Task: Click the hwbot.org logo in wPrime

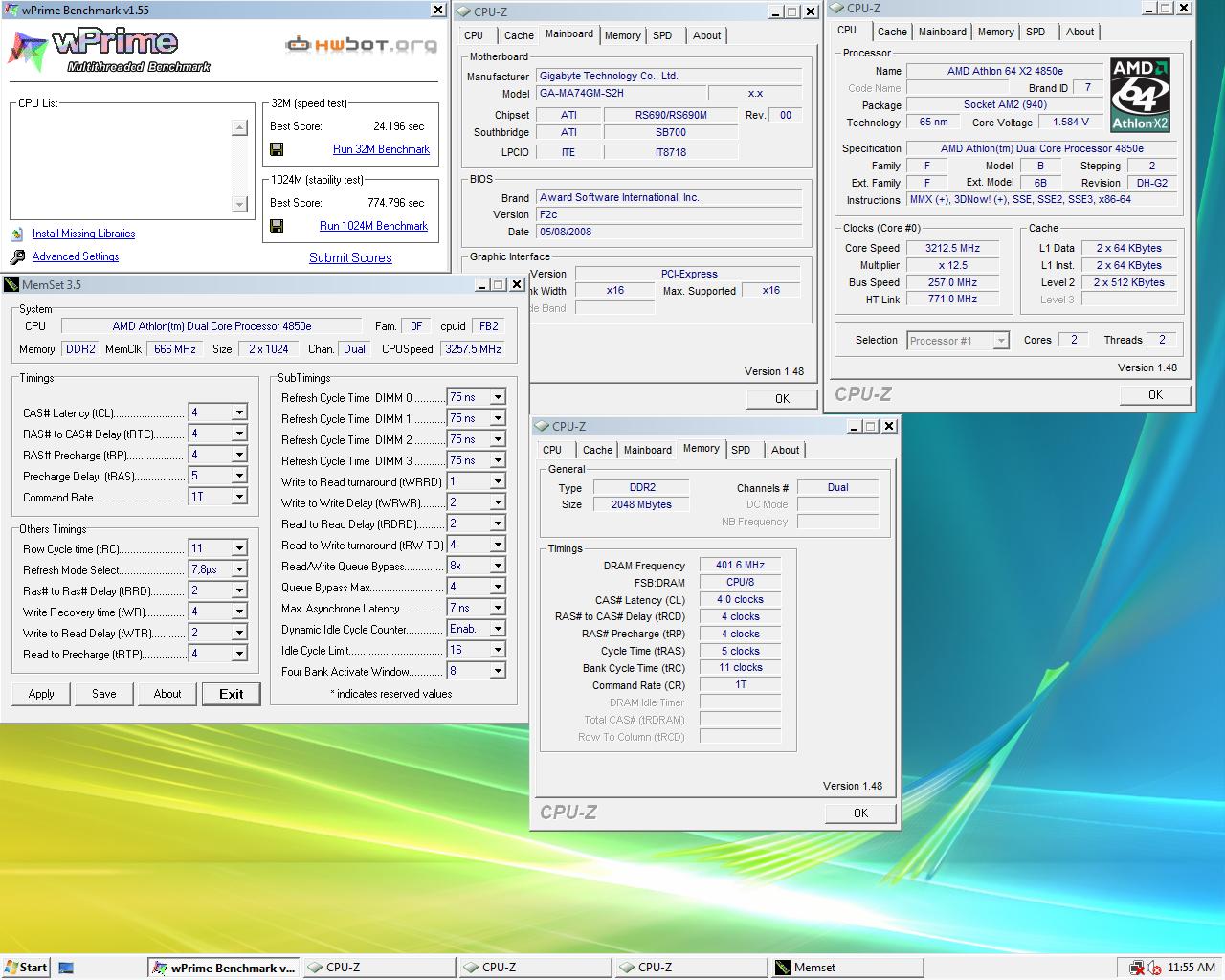Action: point(361,44)
